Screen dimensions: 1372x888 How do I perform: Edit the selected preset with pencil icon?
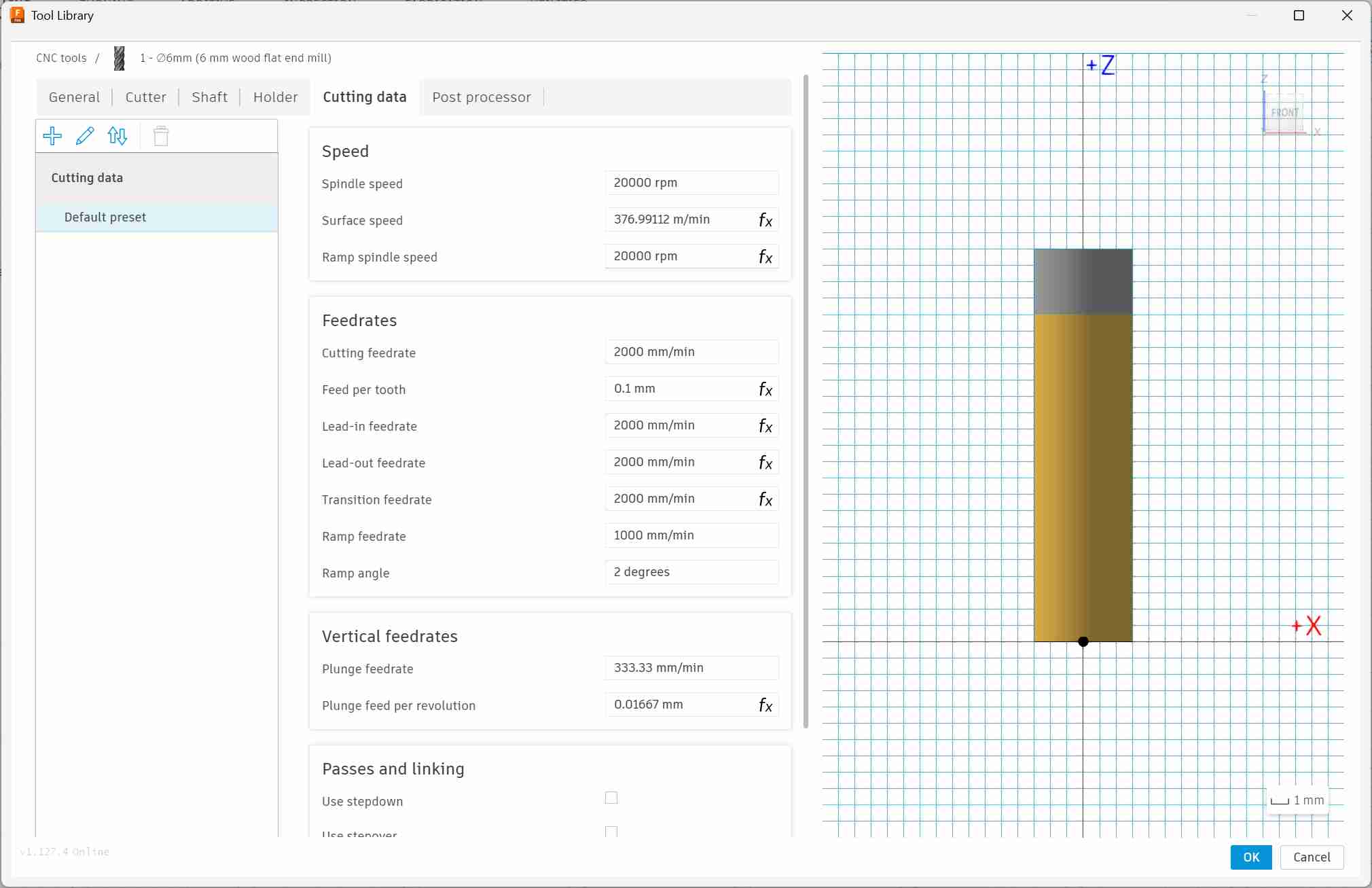(85, 136)
